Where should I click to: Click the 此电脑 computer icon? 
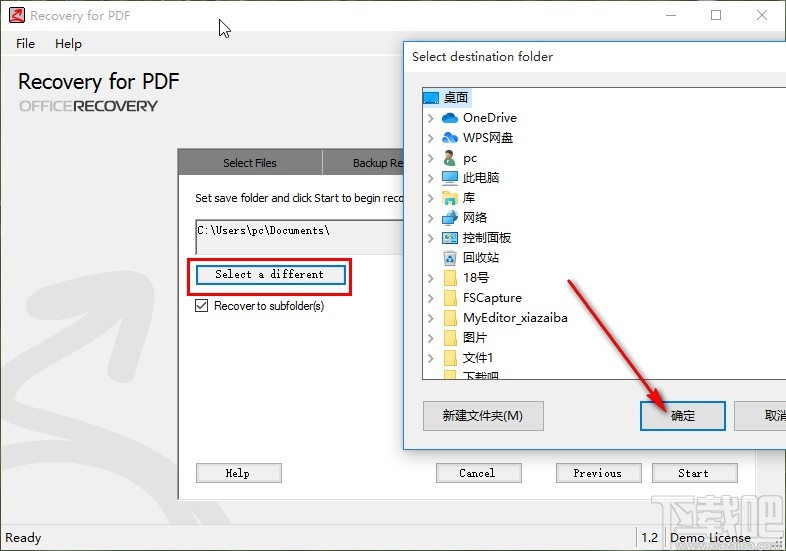coord(450,177)
